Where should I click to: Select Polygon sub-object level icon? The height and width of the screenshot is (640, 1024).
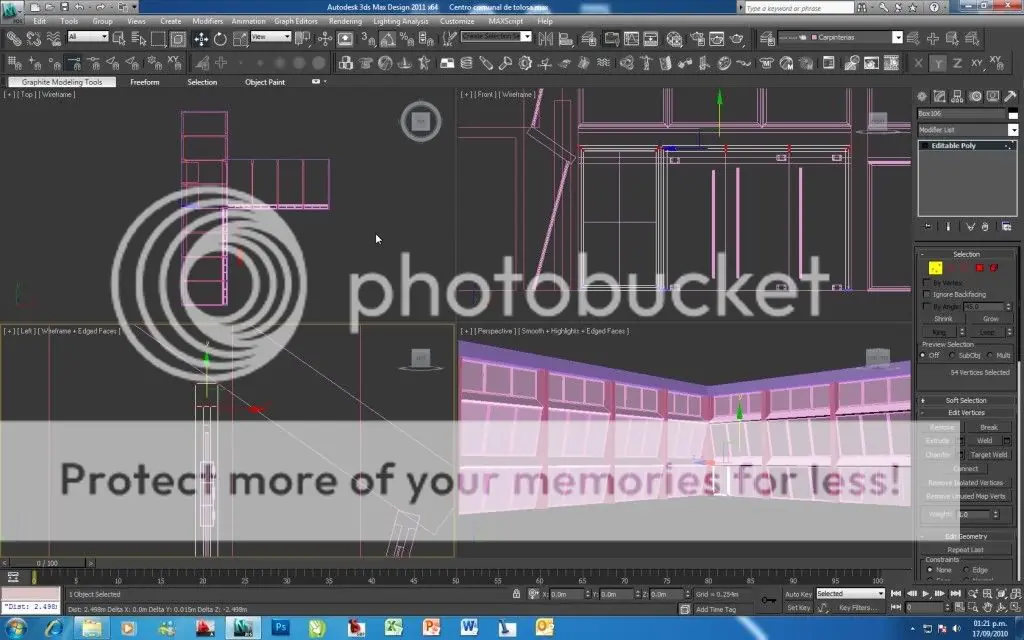(980, 268)
